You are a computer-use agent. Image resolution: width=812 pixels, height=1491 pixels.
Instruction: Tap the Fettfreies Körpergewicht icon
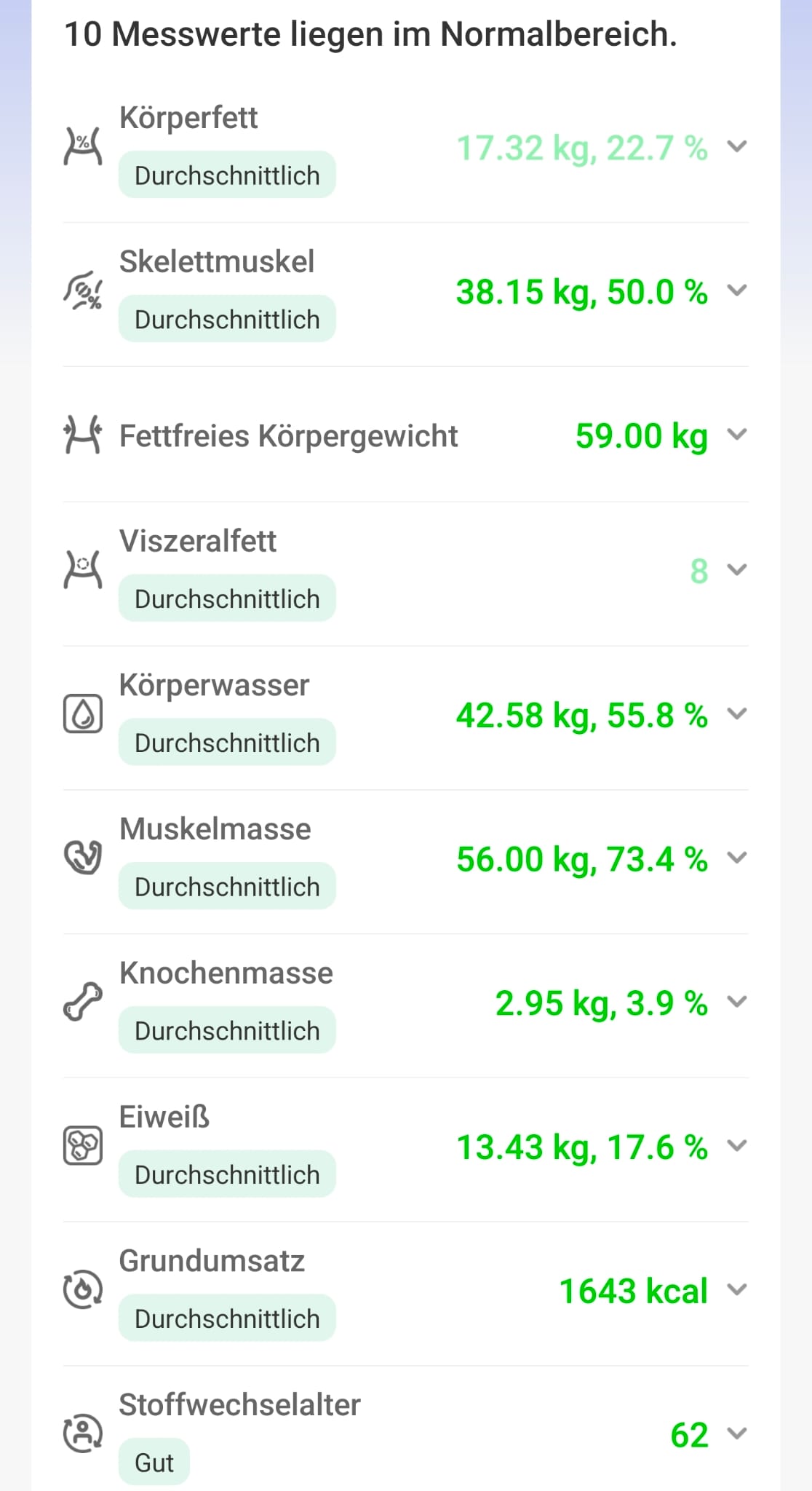pos(83,435)
